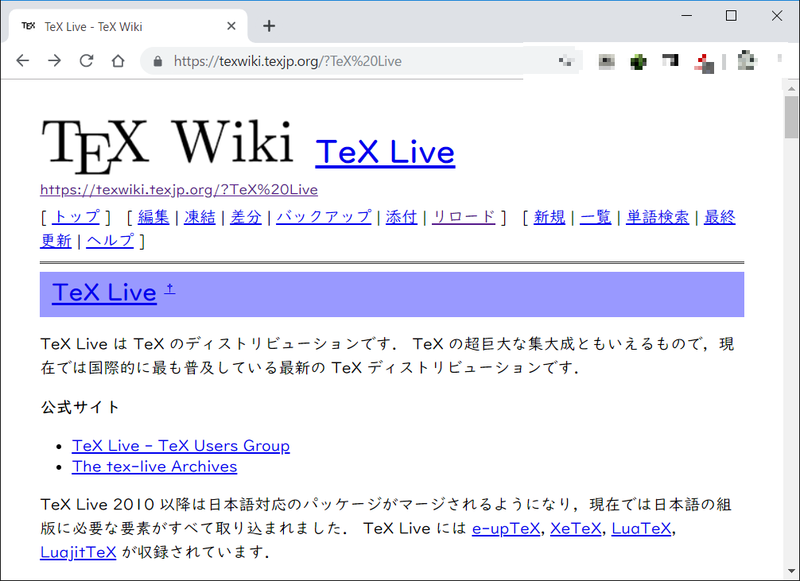Click the TeX Live heading link in purple bar
This screenshot has width=800, height=581.
click(x=104, y=293)
